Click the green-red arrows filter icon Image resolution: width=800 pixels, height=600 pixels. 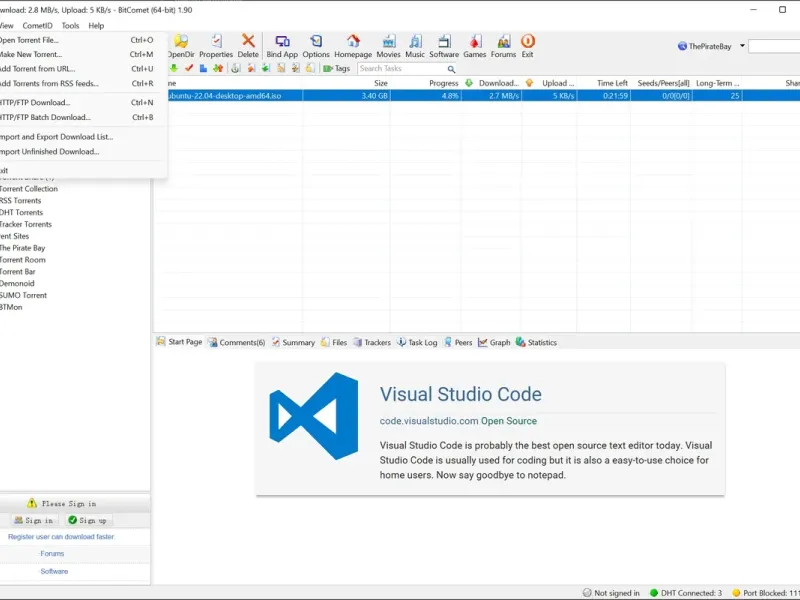click(x=218, y=68)
